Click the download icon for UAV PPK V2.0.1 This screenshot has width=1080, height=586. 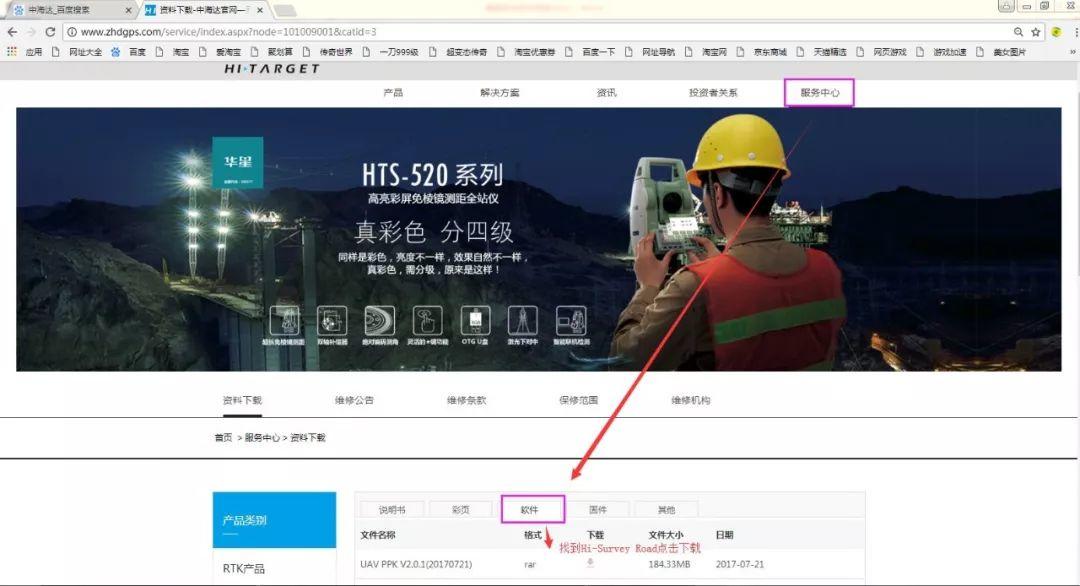(x=589, y=564)
